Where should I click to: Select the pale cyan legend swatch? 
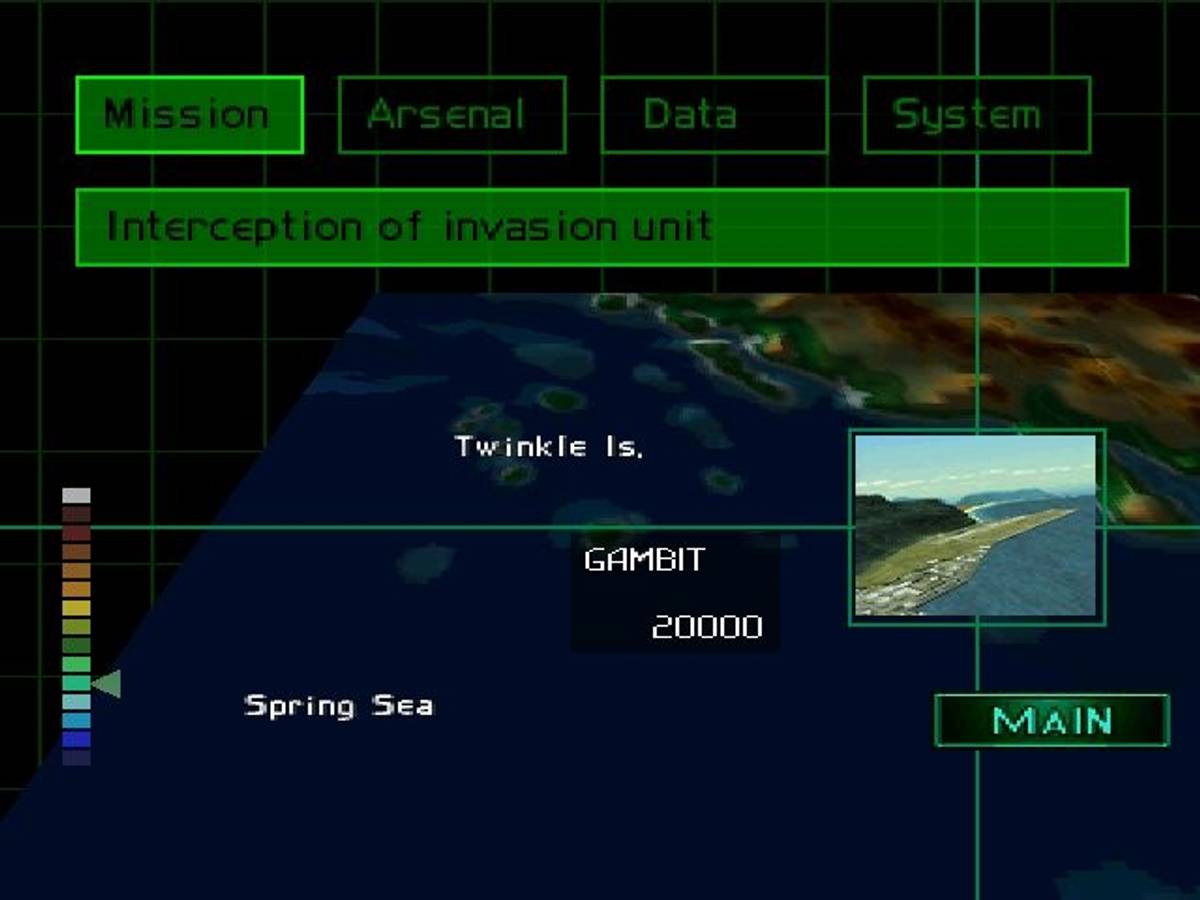[76, 702]
